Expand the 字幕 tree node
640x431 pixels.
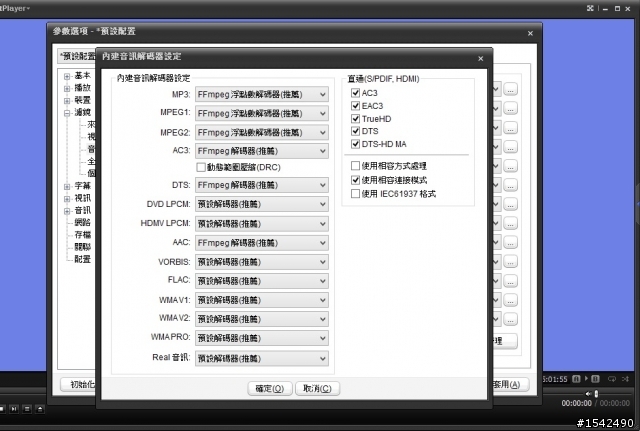click(67, 187)
